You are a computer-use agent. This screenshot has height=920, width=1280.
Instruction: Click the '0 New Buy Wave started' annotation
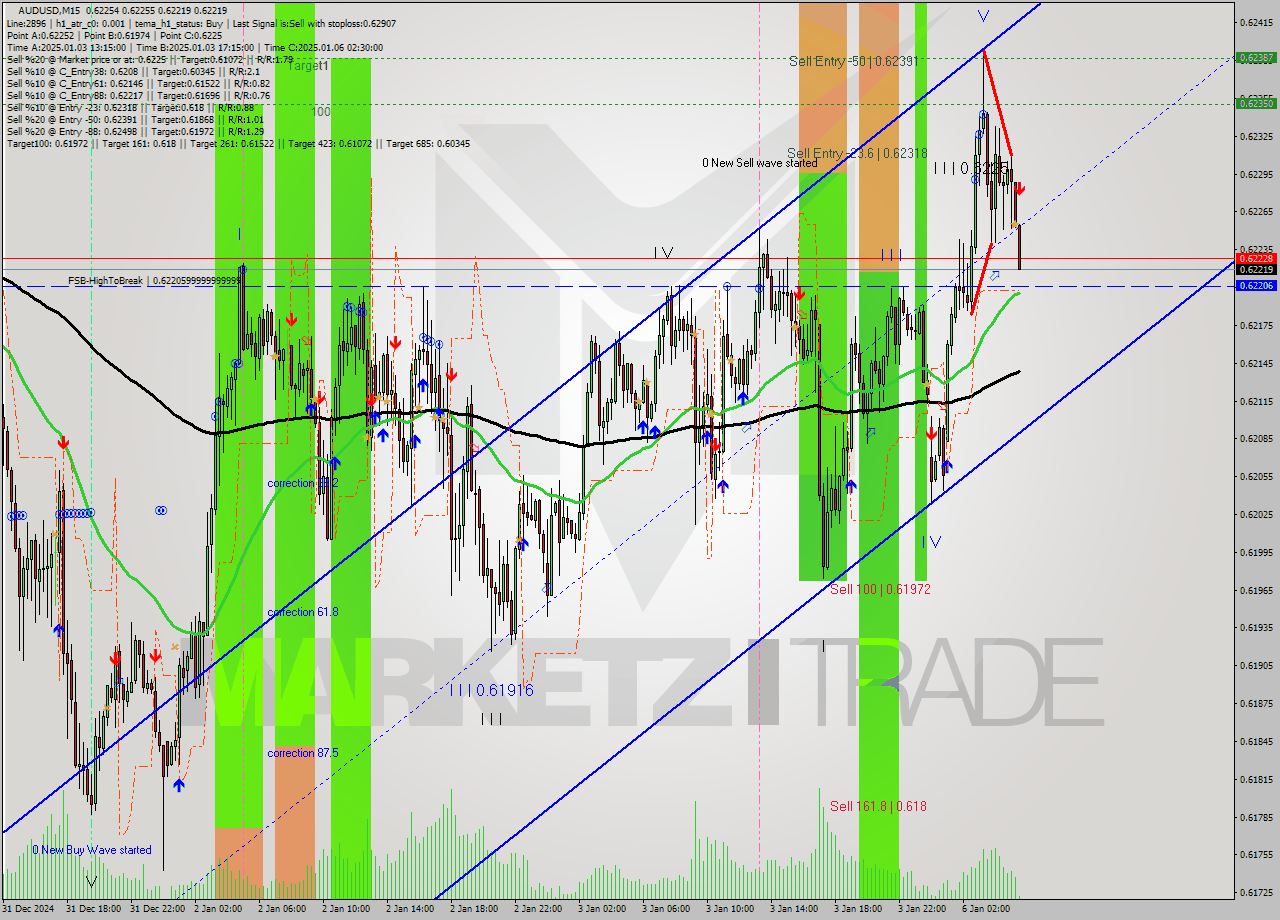(92, 850)
